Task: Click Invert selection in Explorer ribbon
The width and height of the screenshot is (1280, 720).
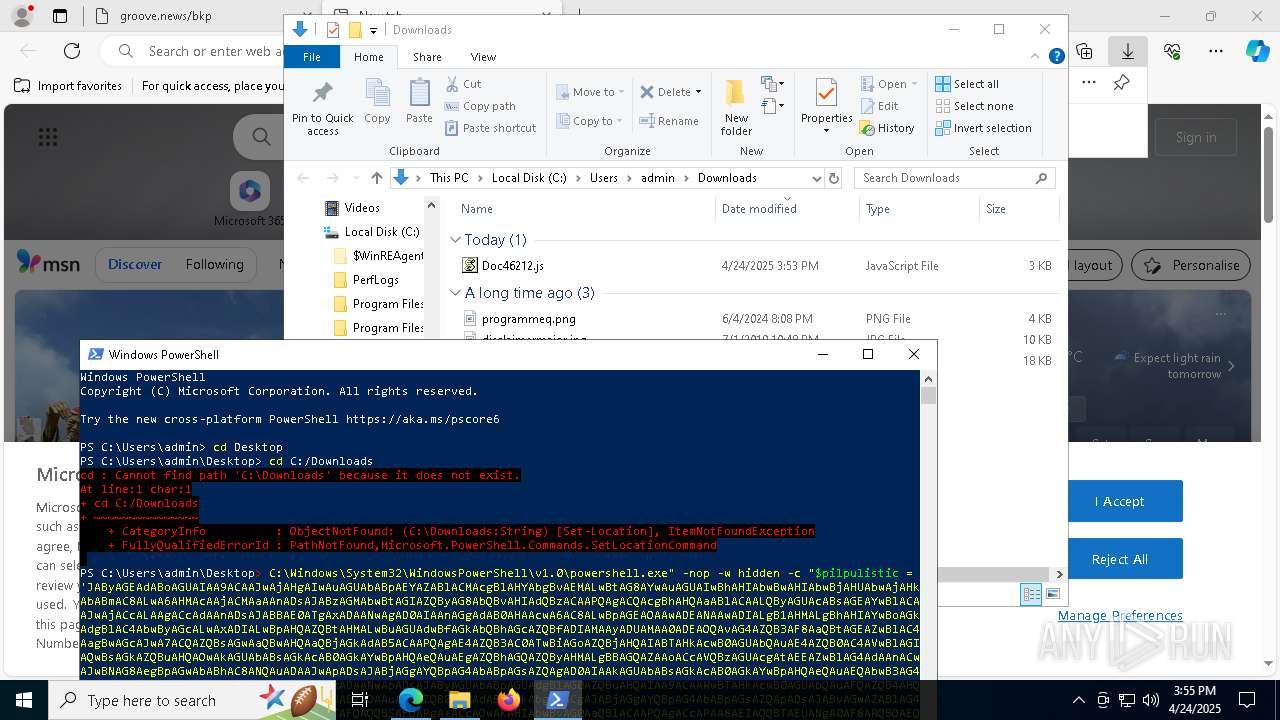Action: [983, 128]
